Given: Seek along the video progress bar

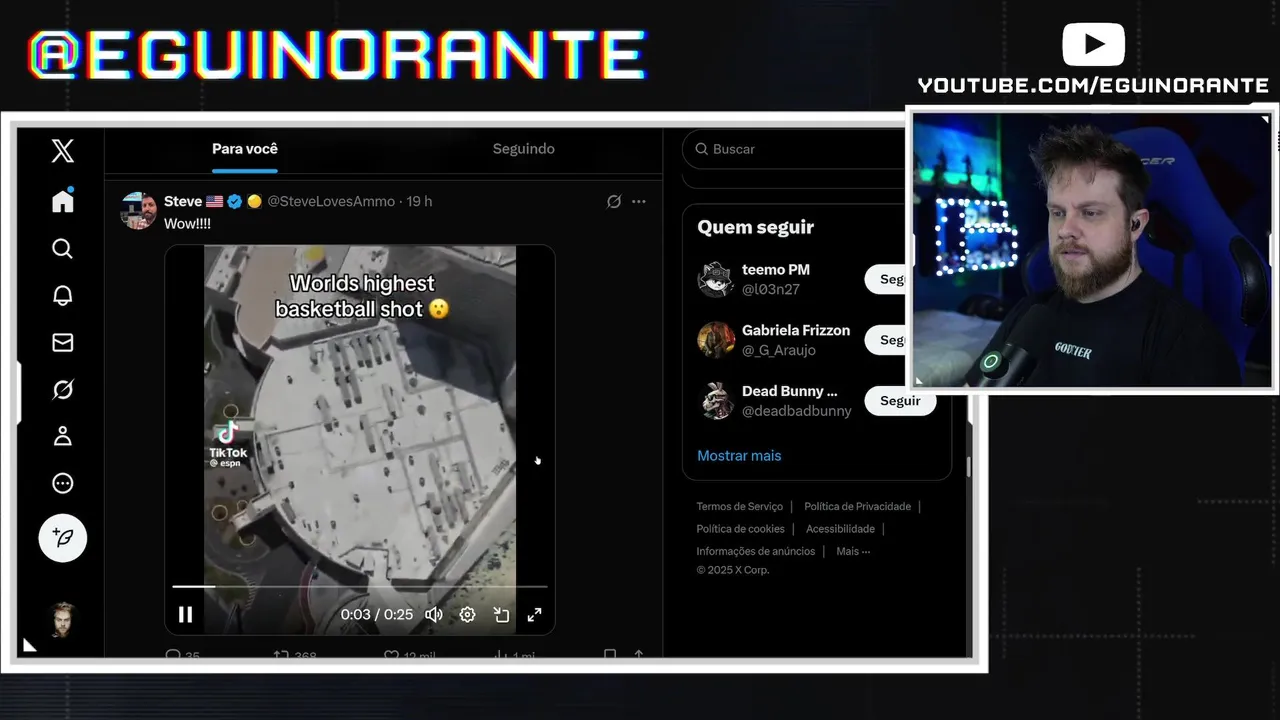Looking at the screenshot, I should click(360, 586).
